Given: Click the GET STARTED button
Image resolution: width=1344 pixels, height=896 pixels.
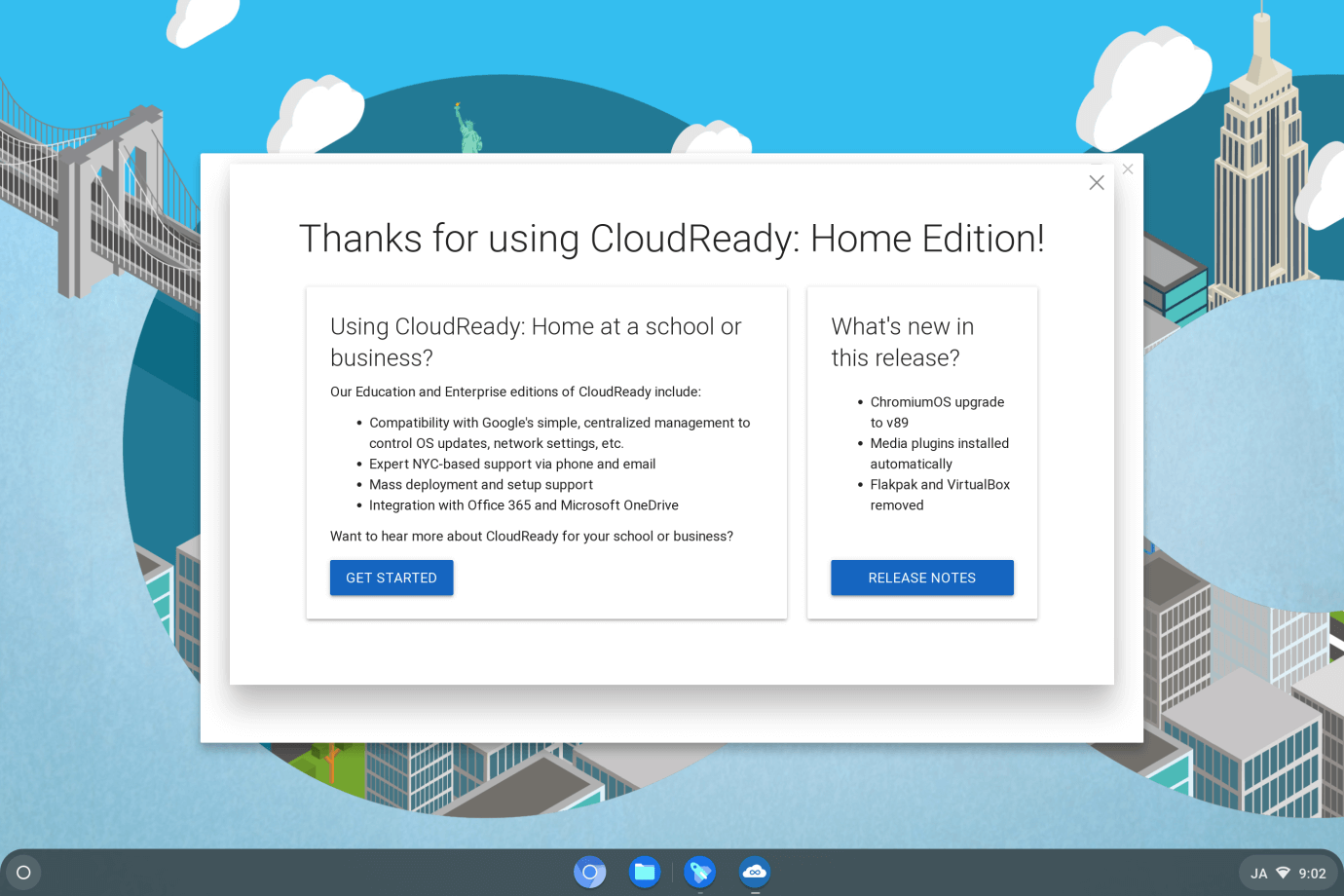Looking at the screenshot, I should point(391,577).
